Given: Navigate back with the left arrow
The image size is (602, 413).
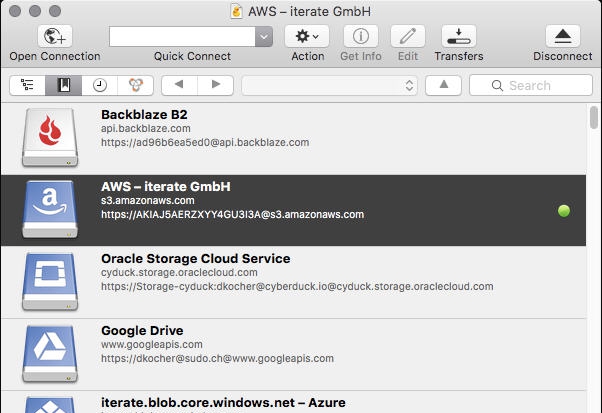Looking at the screenshot, I should pos(179,85).
